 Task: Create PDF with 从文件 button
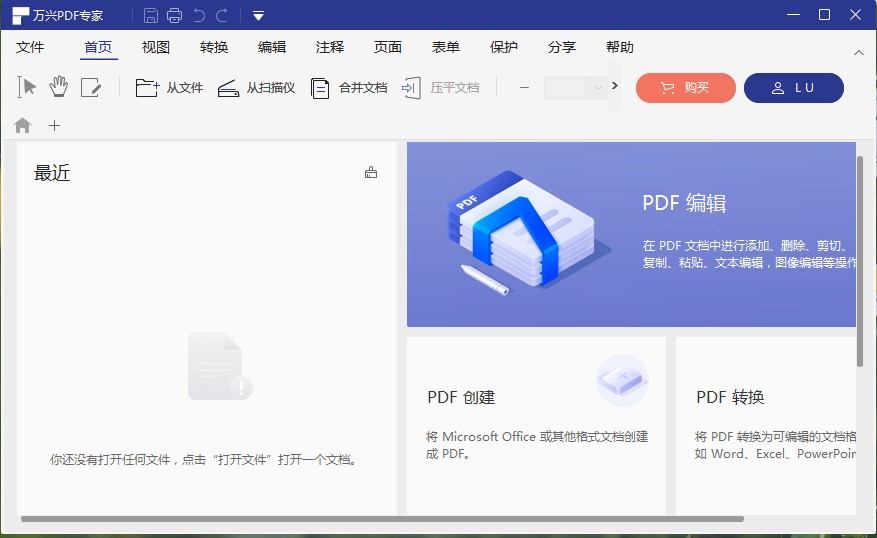pos(169,88)
